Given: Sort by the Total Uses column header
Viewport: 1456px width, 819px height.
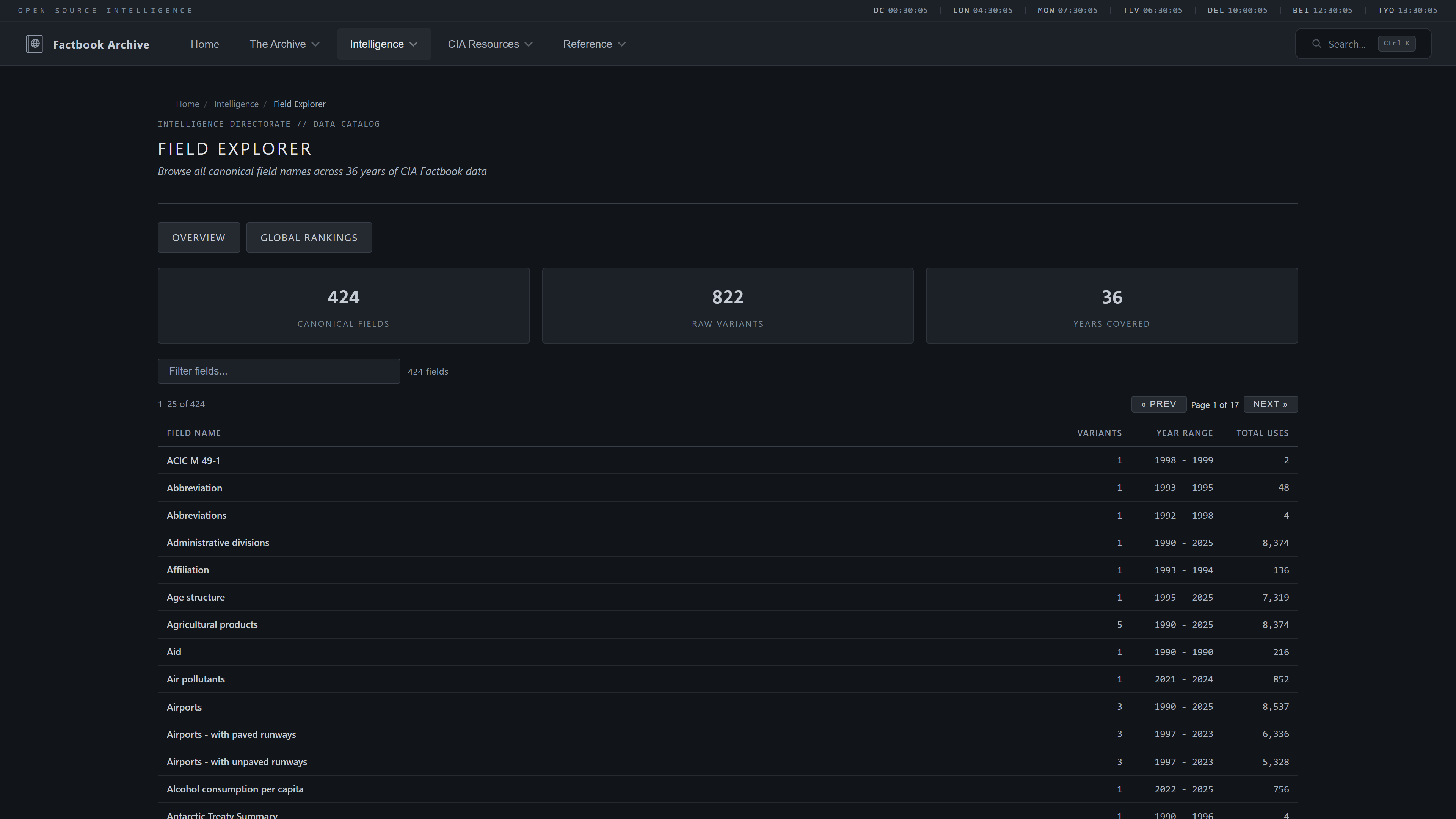Looking at the screenshot, I should coord(1262,433).
